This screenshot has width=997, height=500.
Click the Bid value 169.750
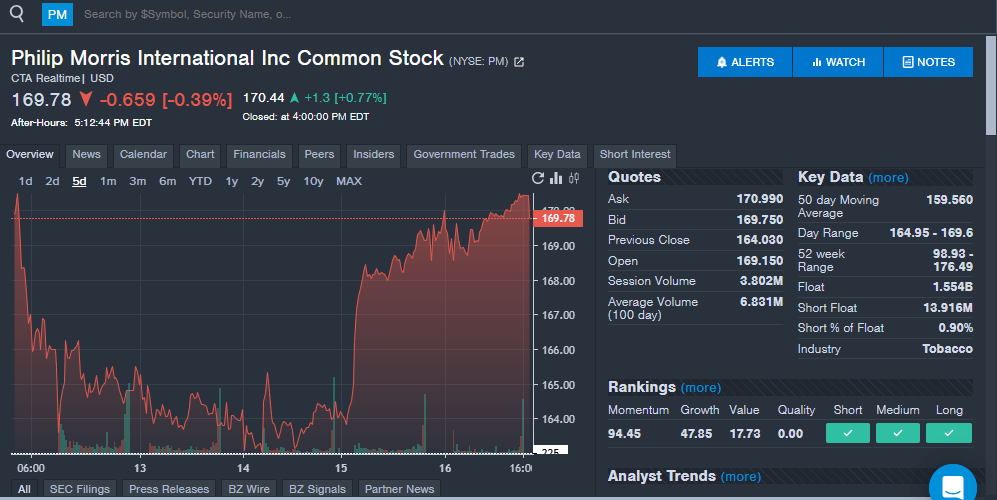pos(760,219)
